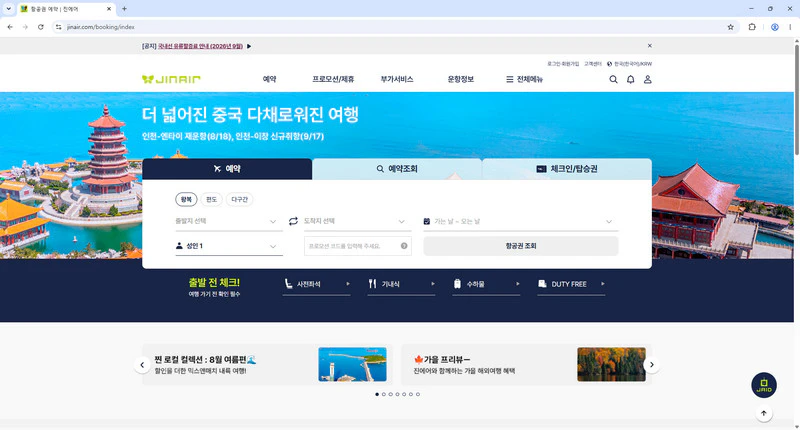Switch to the 예약조회 tab
This screenshot has width=800, height=430.
tap(397, 169)
